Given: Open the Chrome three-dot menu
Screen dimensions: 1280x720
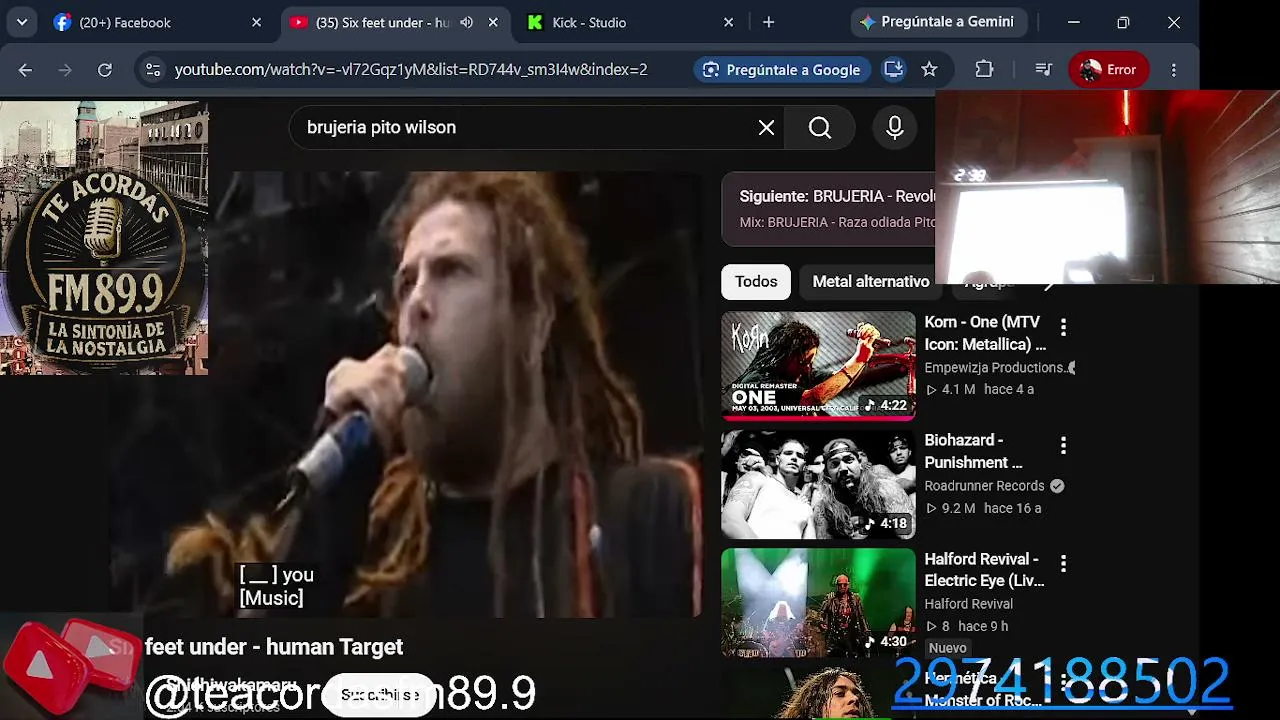Looking at the screenshot, I should (x=1174, y=69).
